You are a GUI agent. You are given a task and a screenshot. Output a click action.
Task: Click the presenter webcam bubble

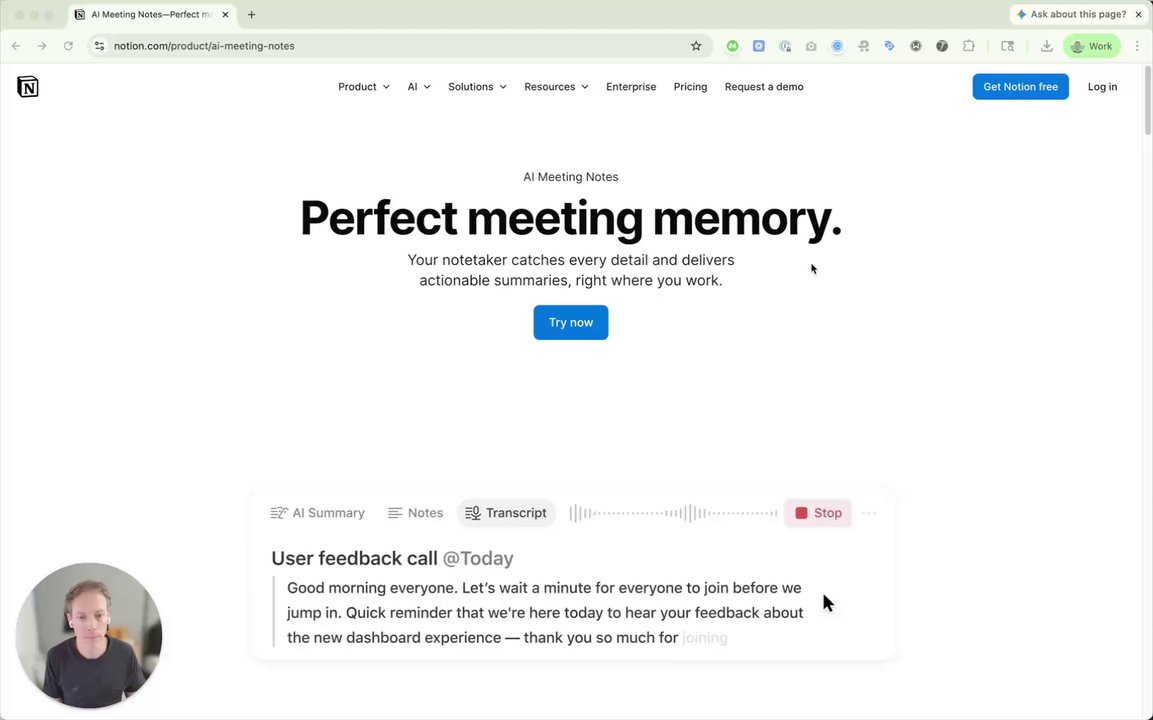tap(89, 635)
